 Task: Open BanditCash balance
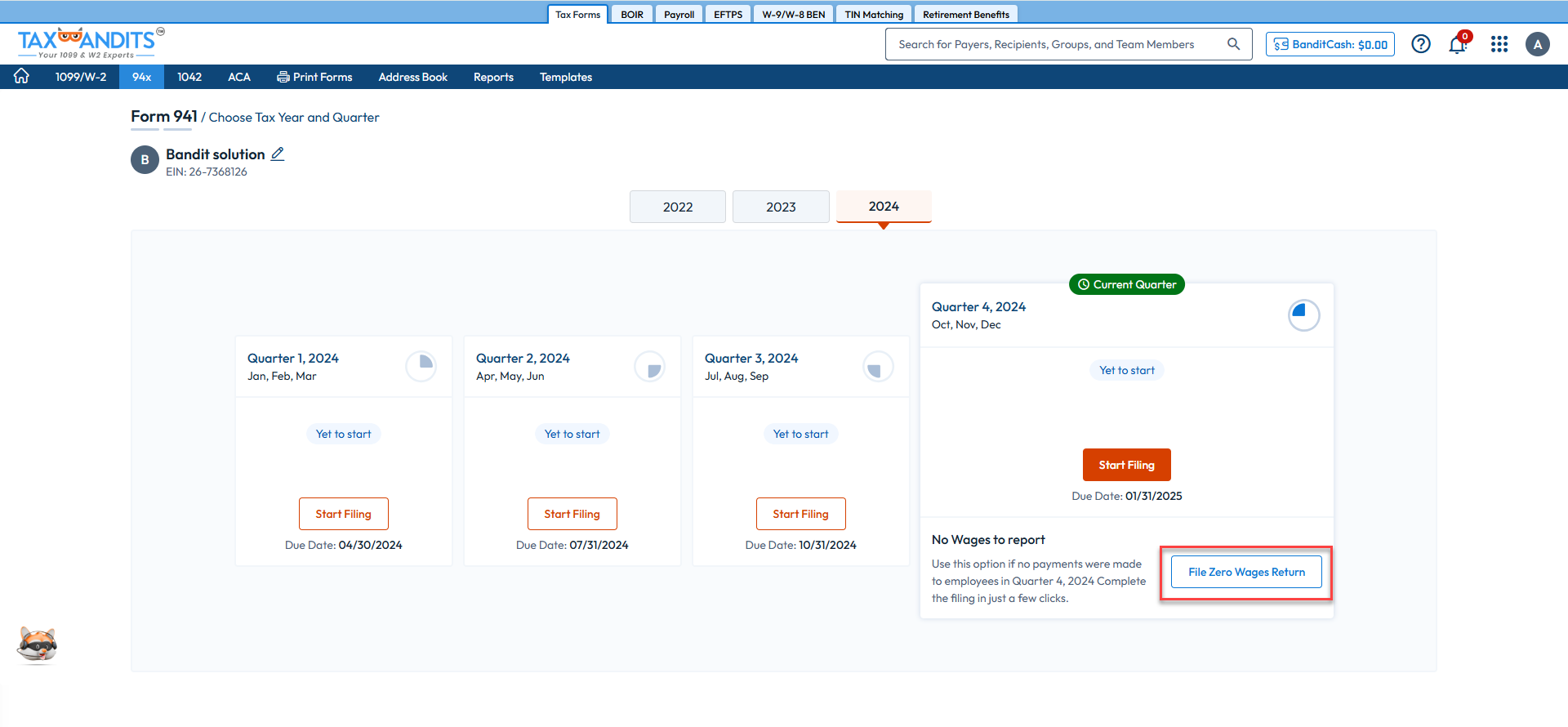pos(1330,44)
